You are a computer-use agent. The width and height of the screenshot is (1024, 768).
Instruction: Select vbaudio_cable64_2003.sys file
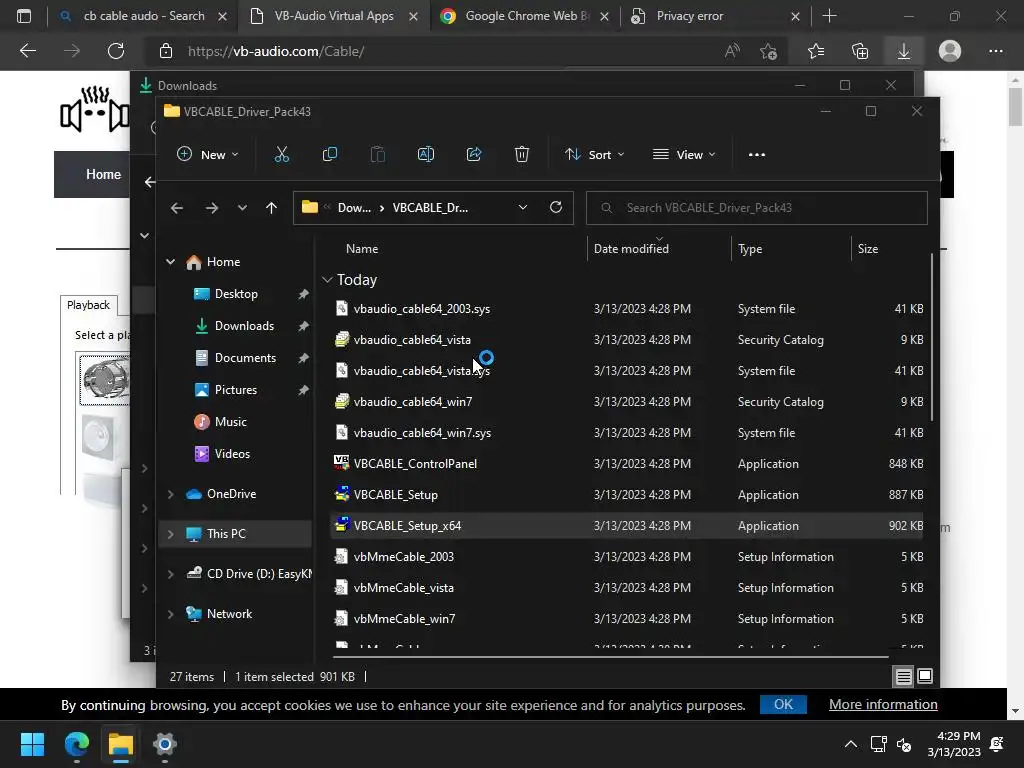[x=421, y=309]
